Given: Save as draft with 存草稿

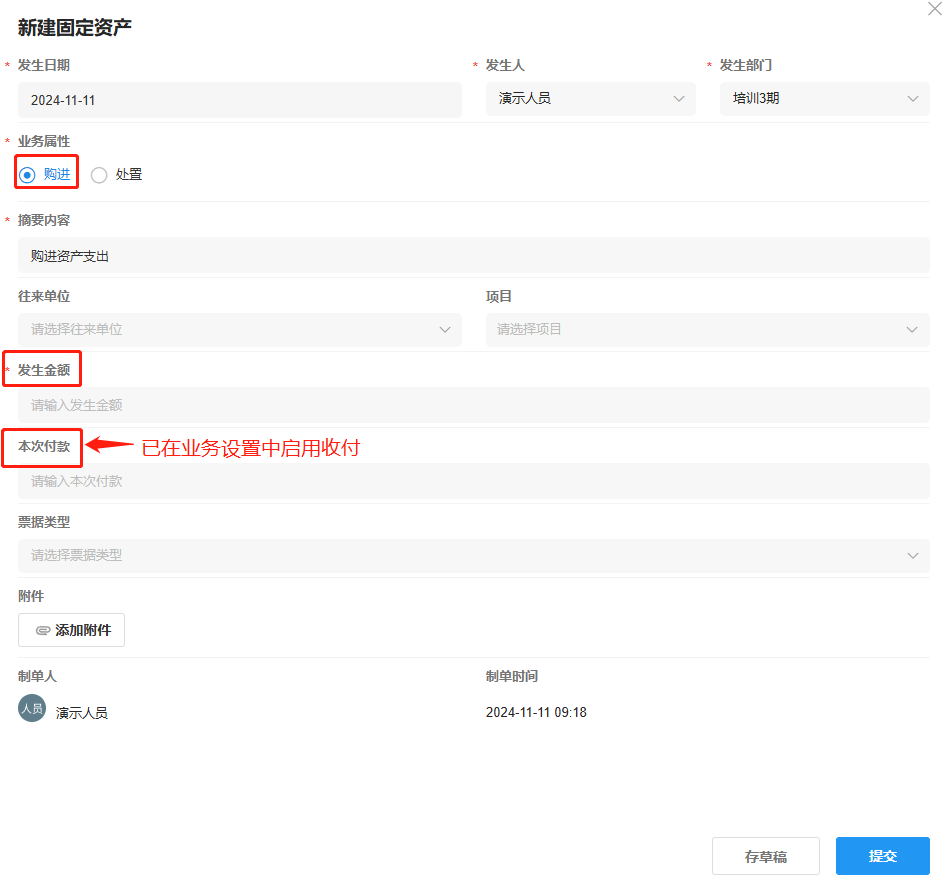Looking at the screenshot, I should [x=765, y=856].
